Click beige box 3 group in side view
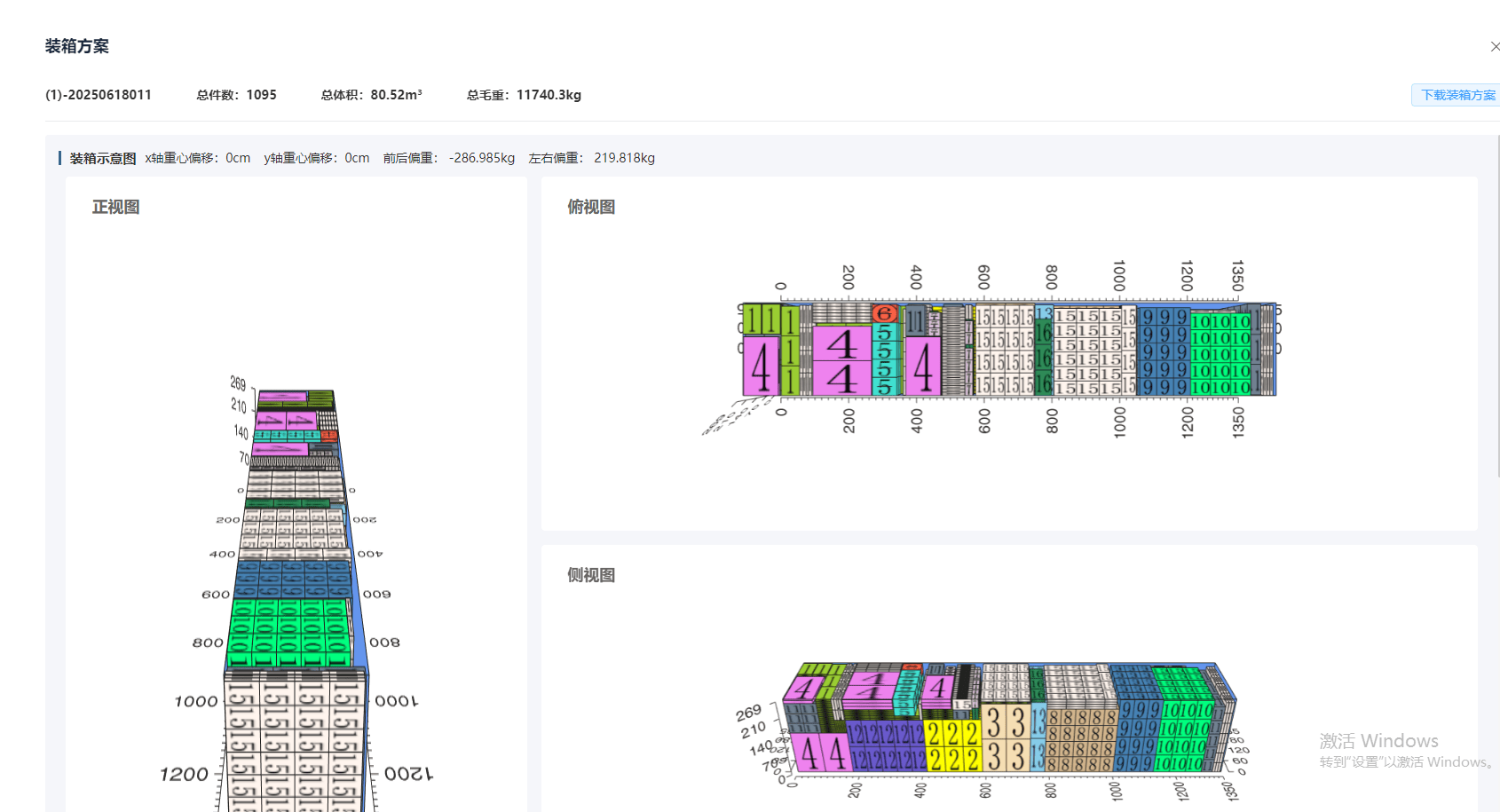This screenshot has width=1500, height=812. pyautogui.click(x=1005, y=738)
